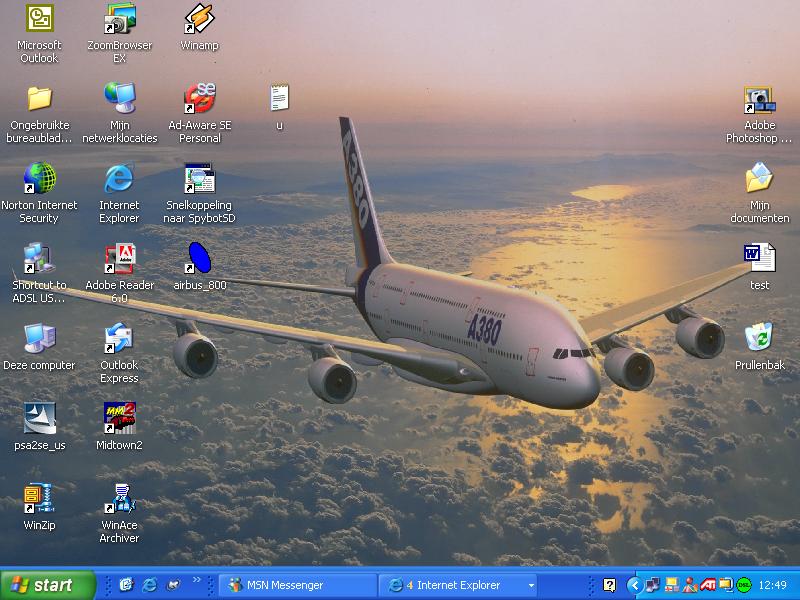Open the Adobe Photoshop shortcut
The height and width of the screenshot is (600, 800).
pyautogui.click(x=759, y=101)
